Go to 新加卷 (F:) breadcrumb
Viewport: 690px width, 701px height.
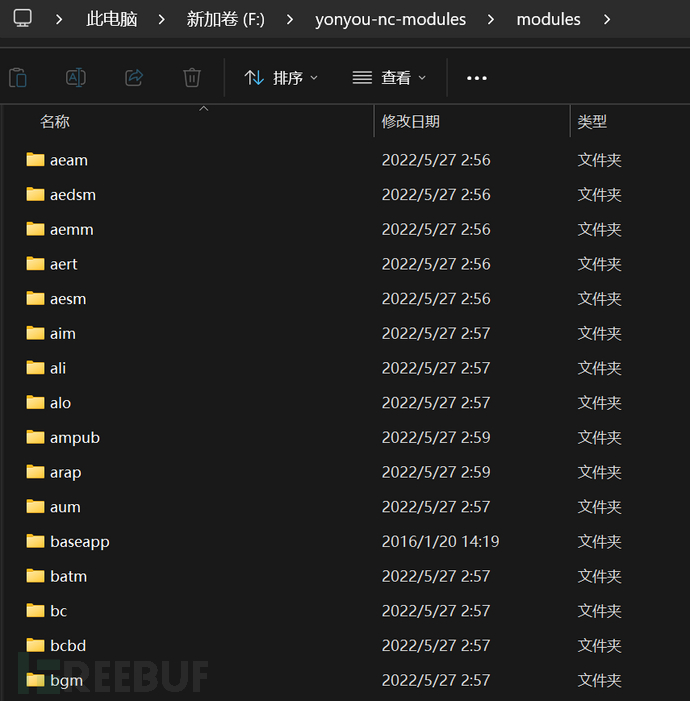coord(226,19)
